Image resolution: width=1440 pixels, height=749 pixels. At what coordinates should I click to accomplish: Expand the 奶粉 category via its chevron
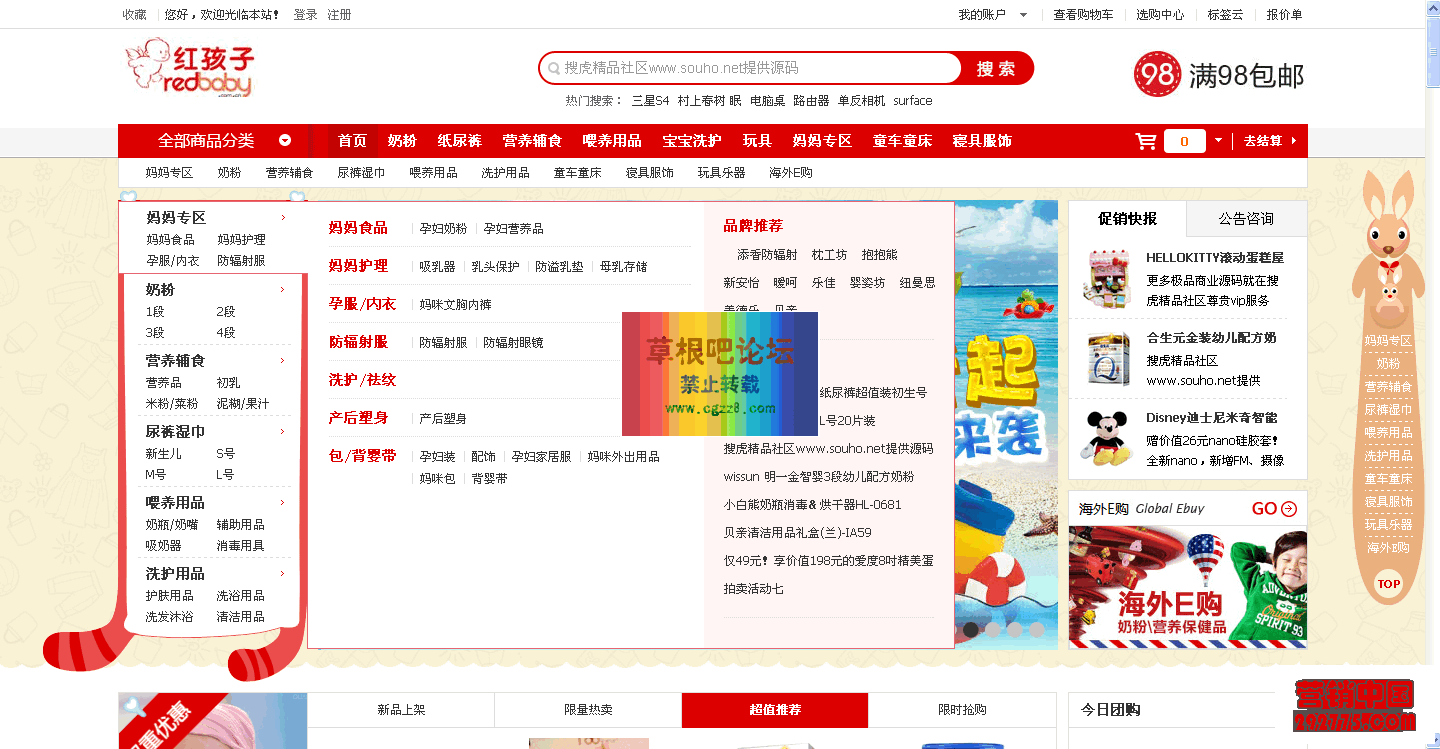pos(282,288)
